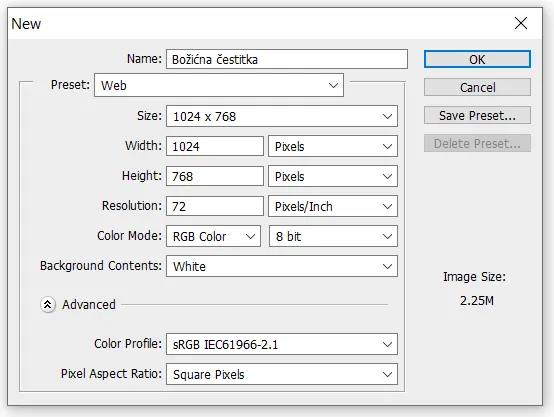This screenshot has height=417, width=554.
Task: Click the Image Size: label
Action: 475,277
